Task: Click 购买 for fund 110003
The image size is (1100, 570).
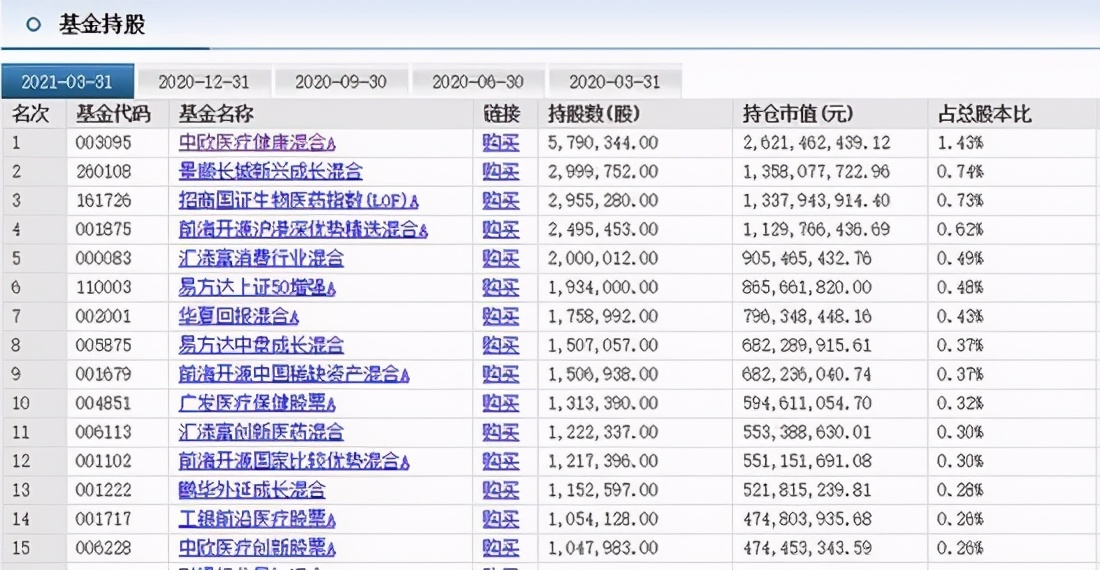Action: tap(501, 287)
